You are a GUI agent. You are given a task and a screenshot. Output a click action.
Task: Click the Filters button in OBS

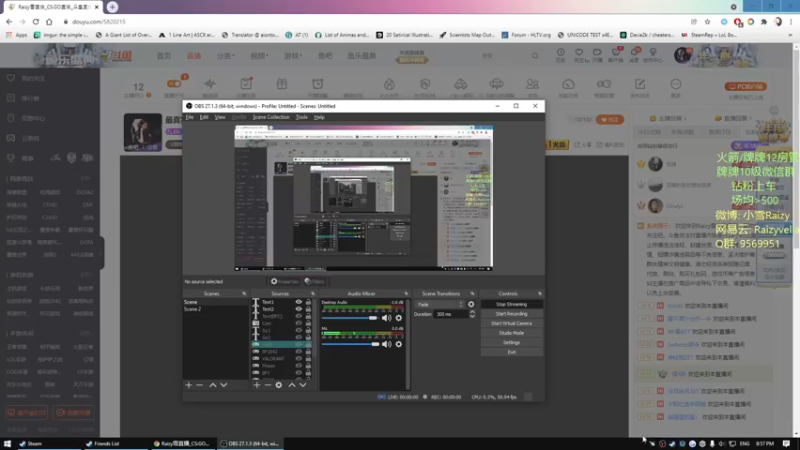(x=314, y=282)
